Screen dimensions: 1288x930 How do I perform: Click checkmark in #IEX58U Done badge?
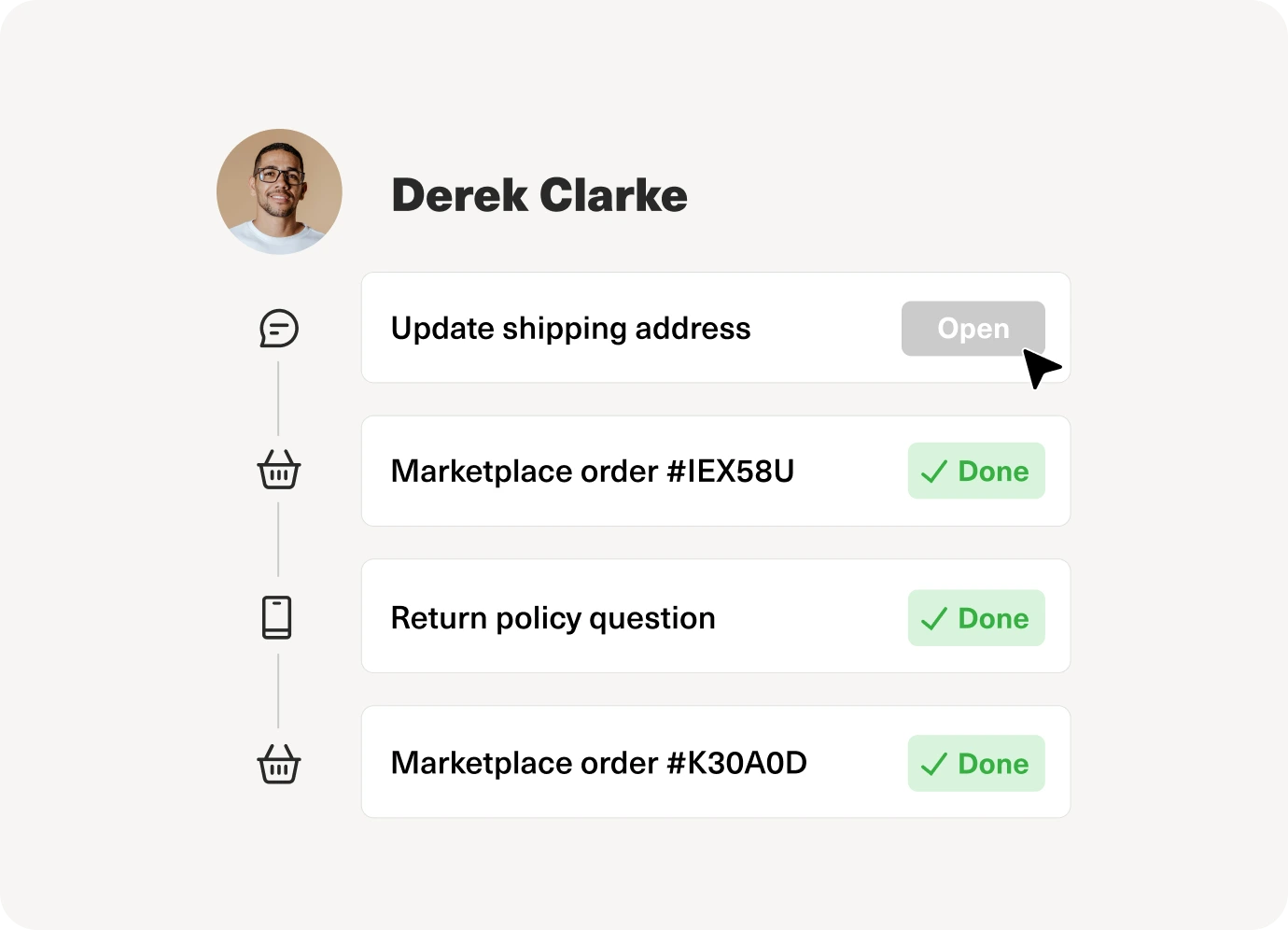click(x=934, y=472)
